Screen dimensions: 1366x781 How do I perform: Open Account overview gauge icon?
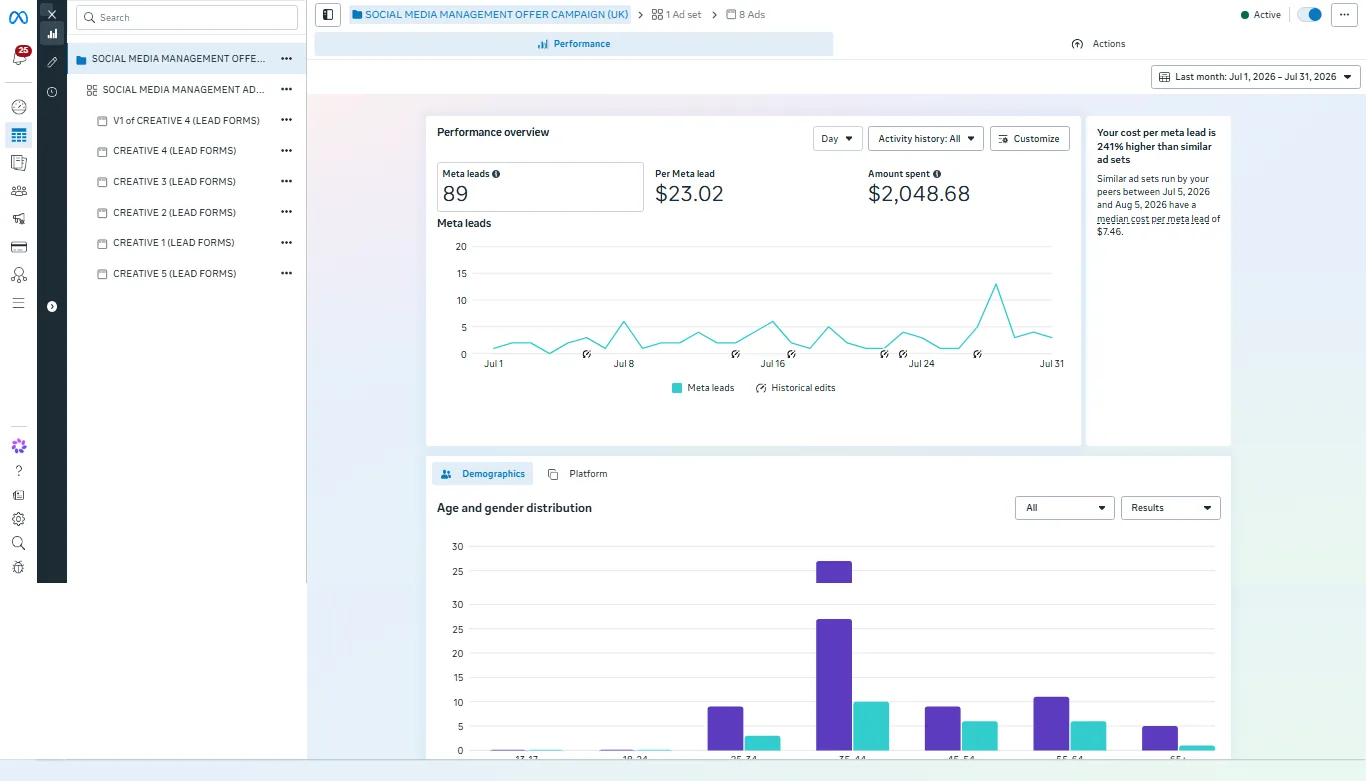click(x=18, y=107)
